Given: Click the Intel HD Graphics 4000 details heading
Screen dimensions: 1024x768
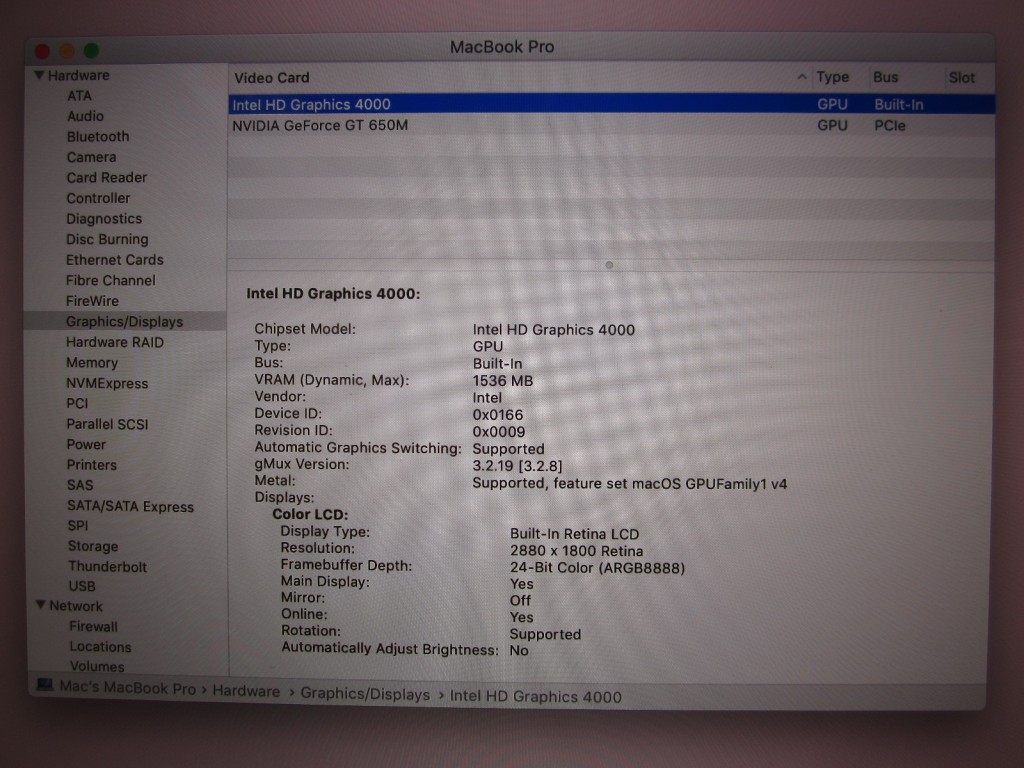Looking at the screenshot, I should (333, 294).
